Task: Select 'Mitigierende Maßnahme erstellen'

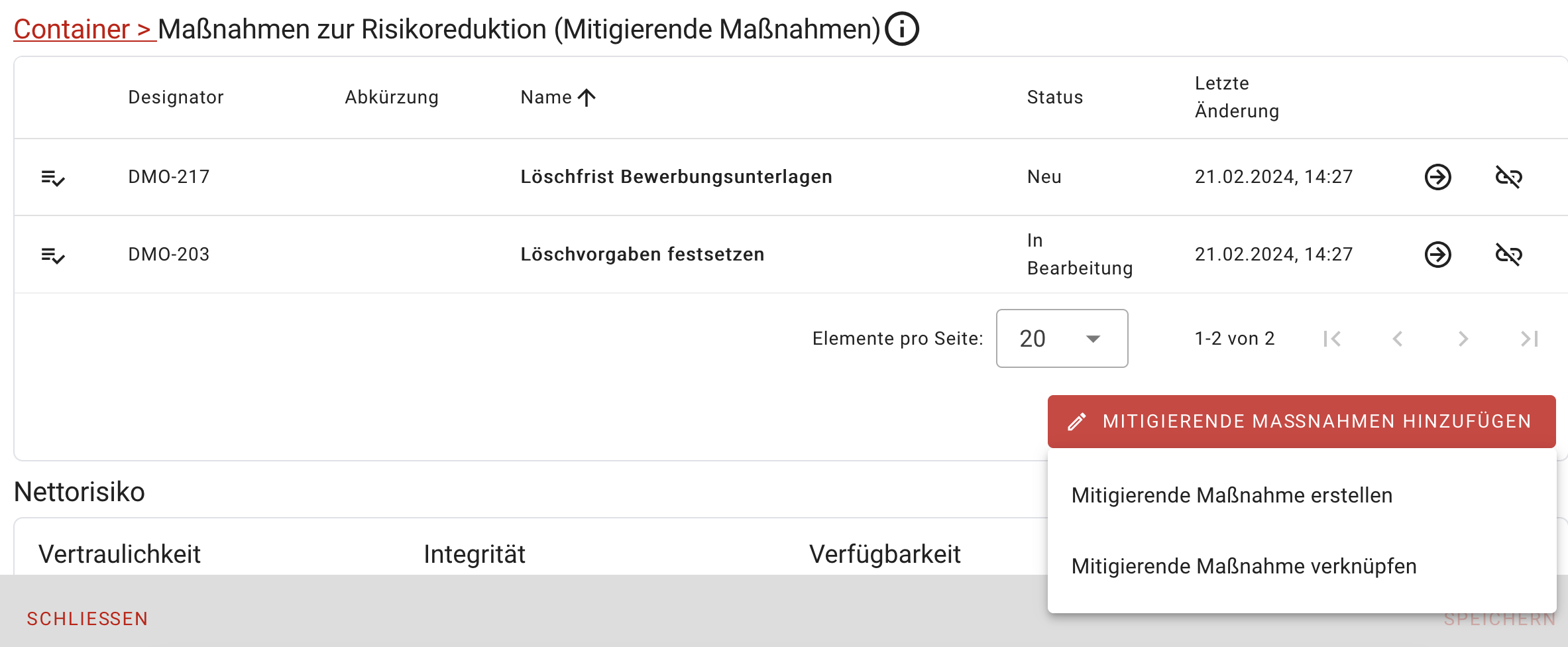Action: 1231,495
